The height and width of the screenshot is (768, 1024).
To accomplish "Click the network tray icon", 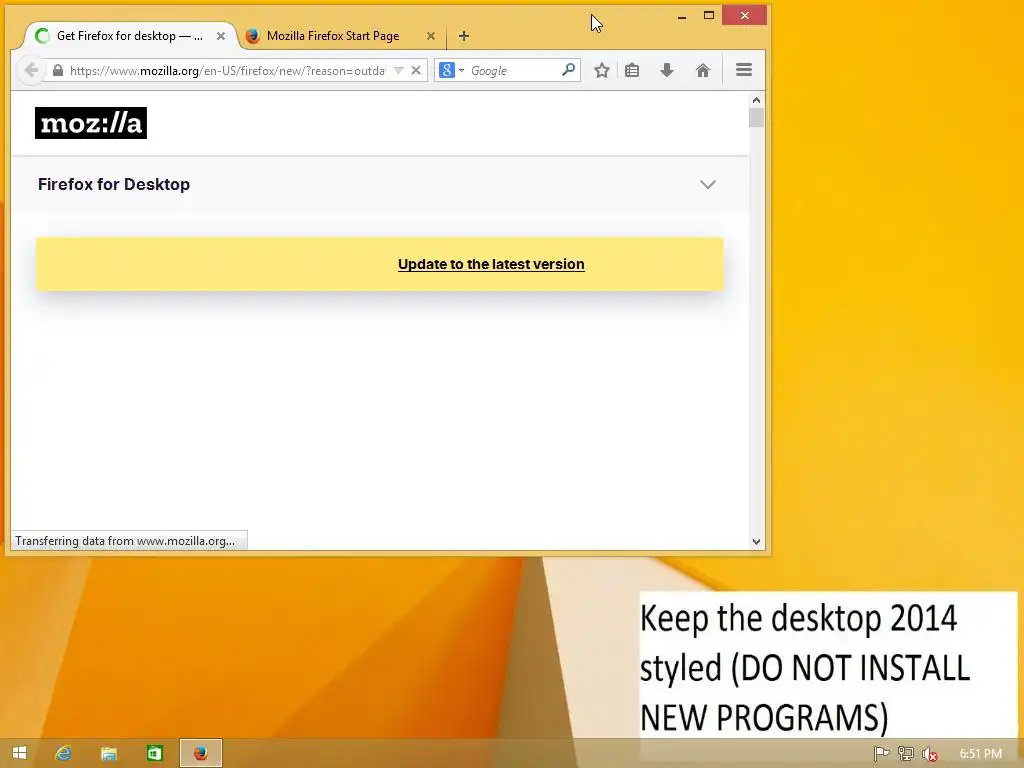I will coord(905,754).
